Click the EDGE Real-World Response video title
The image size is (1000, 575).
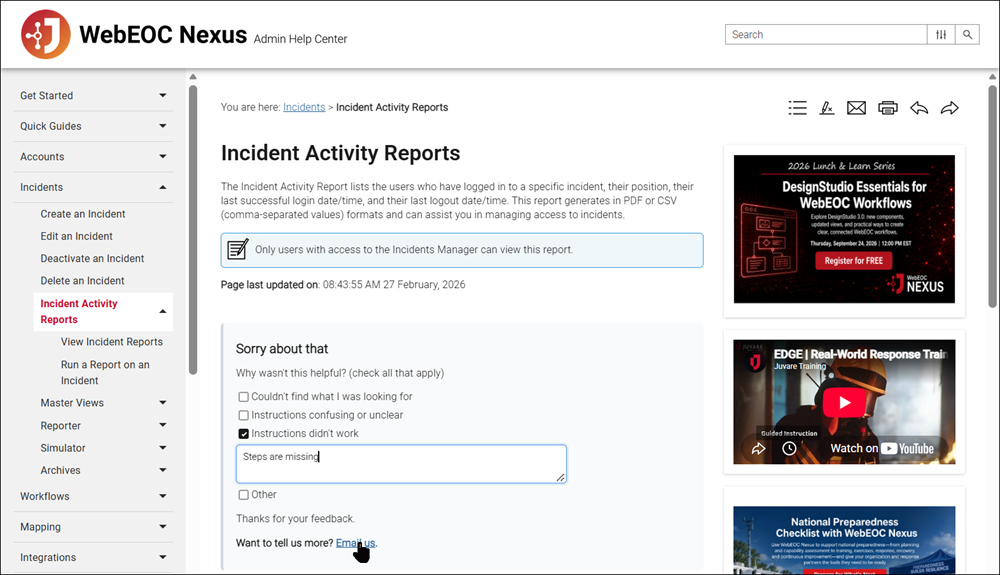[860, 354]
